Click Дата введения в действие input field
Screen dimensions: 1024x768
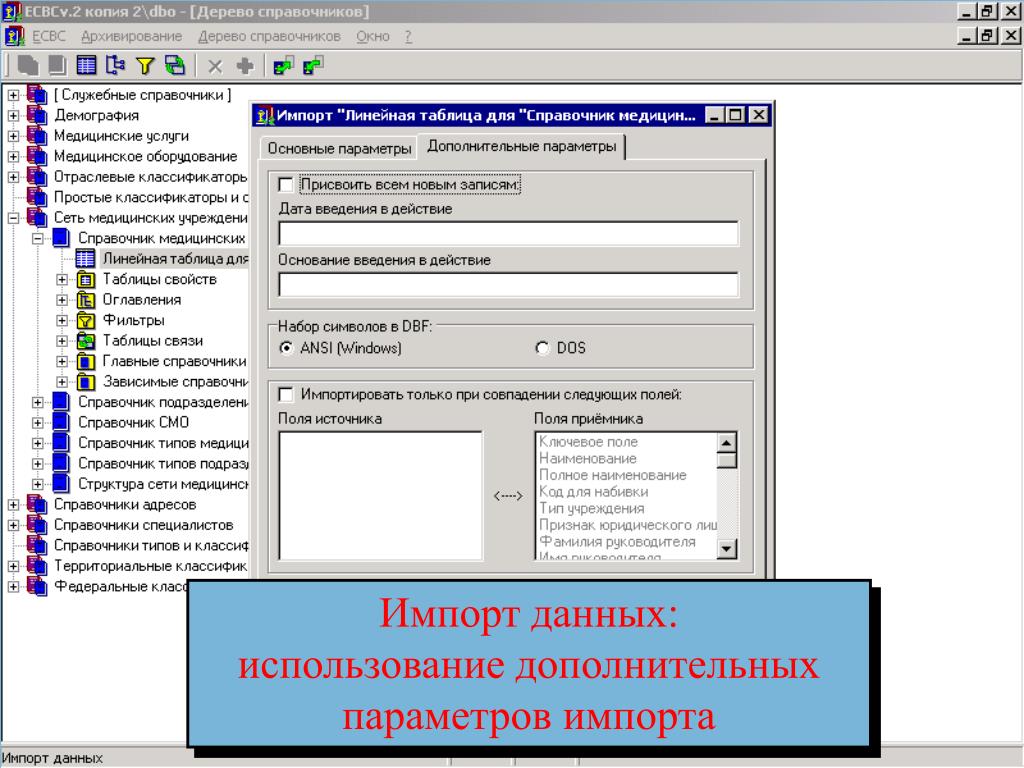click(508, 233)
